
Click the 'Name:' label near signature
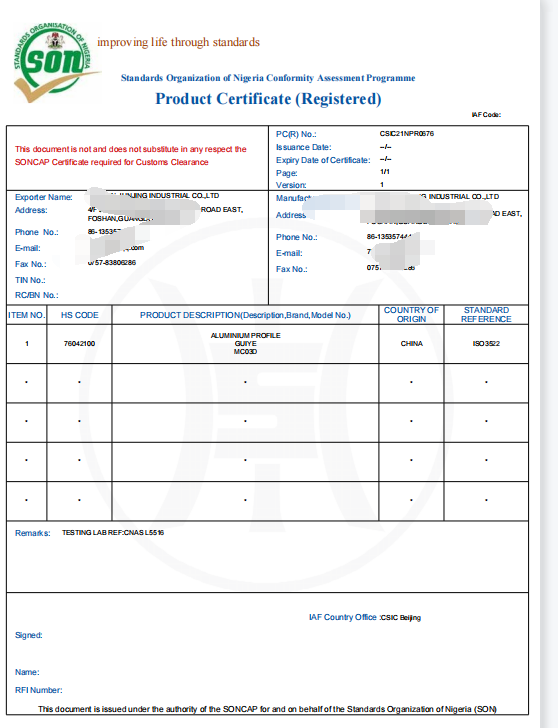pos(27,672)
